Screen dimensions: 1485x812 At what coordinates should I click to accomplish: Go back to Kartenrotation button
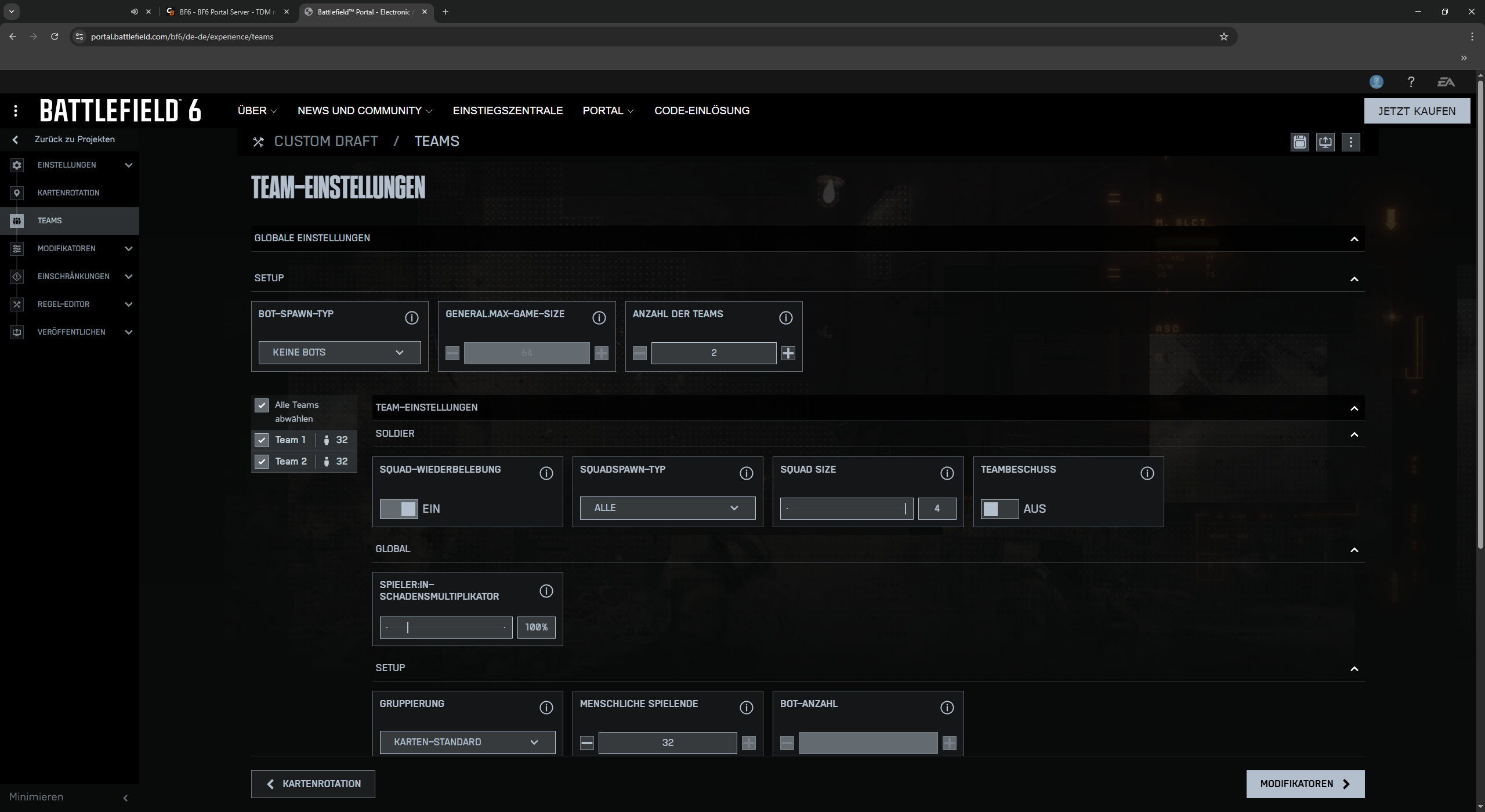313,784
